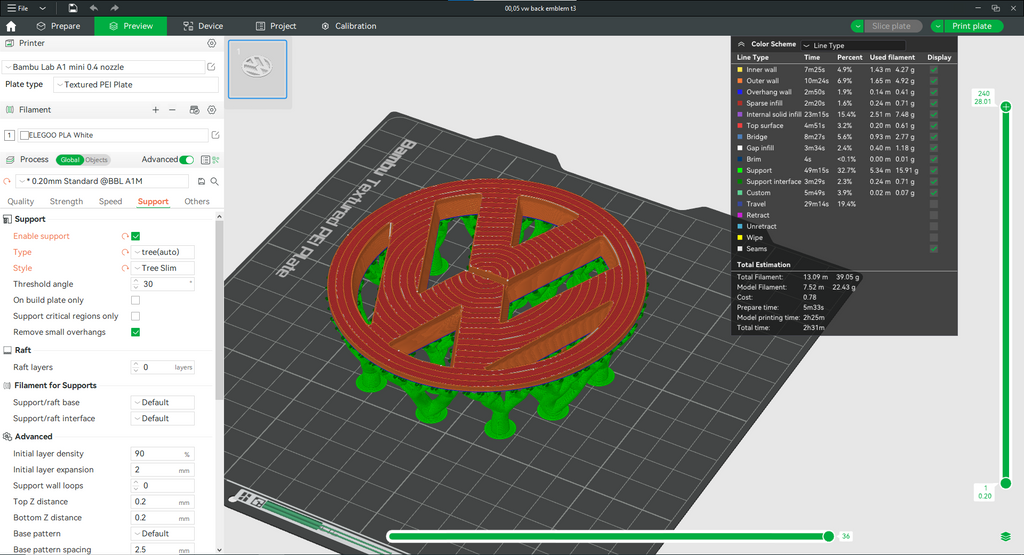The image size is (1024, 555).
Task: Open the Plate type Textured PEI dropdown
Action: 136,85
